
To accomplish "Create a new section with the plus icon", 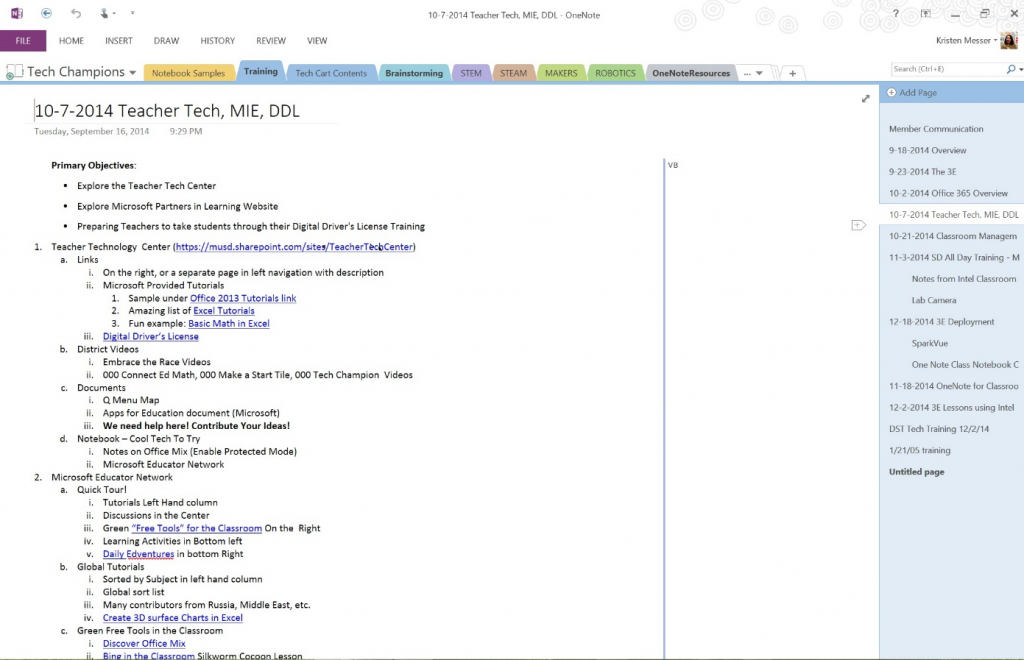I will point(793,72).
